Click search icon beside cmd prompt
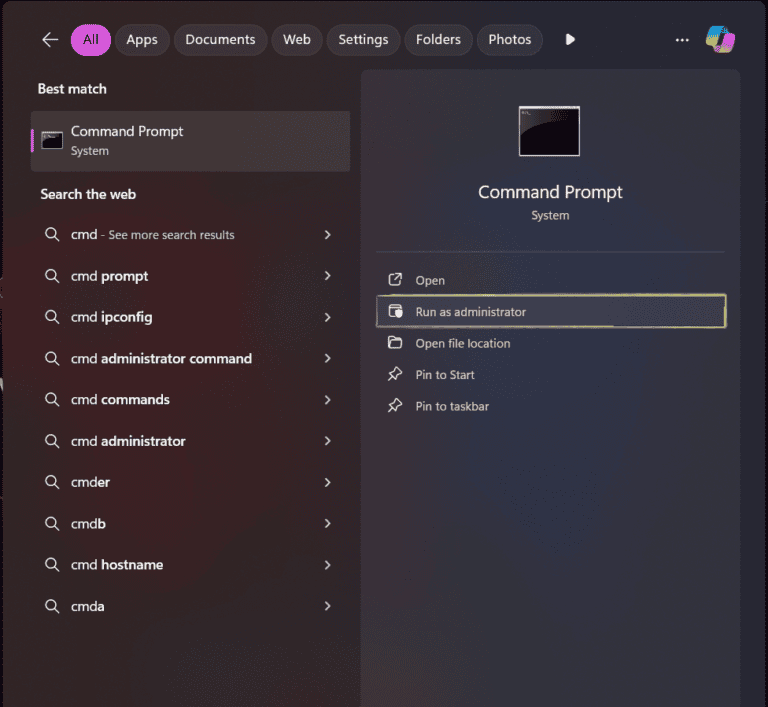Screen dimensions: 768x707 pos(52,276)
